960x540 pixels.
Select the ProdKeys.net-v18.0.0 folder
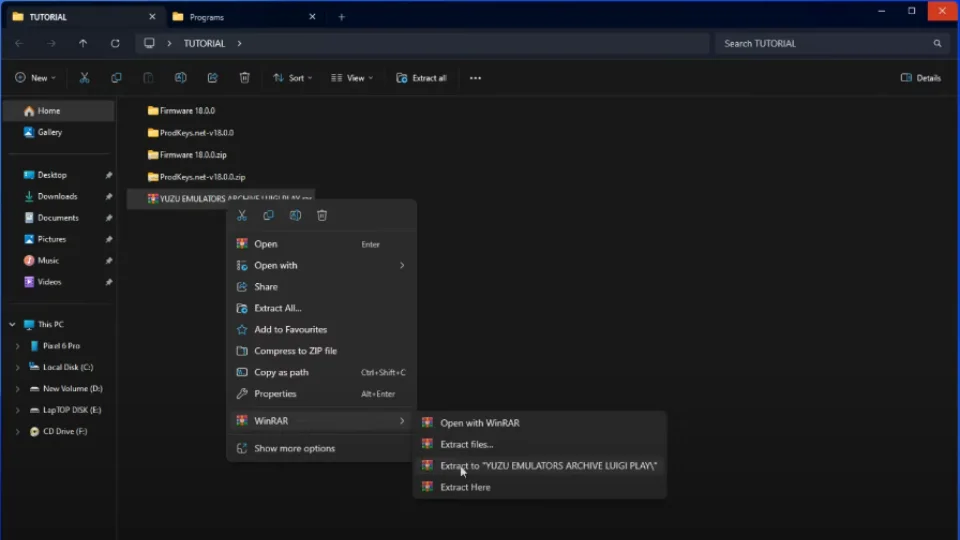pos(190,133)
